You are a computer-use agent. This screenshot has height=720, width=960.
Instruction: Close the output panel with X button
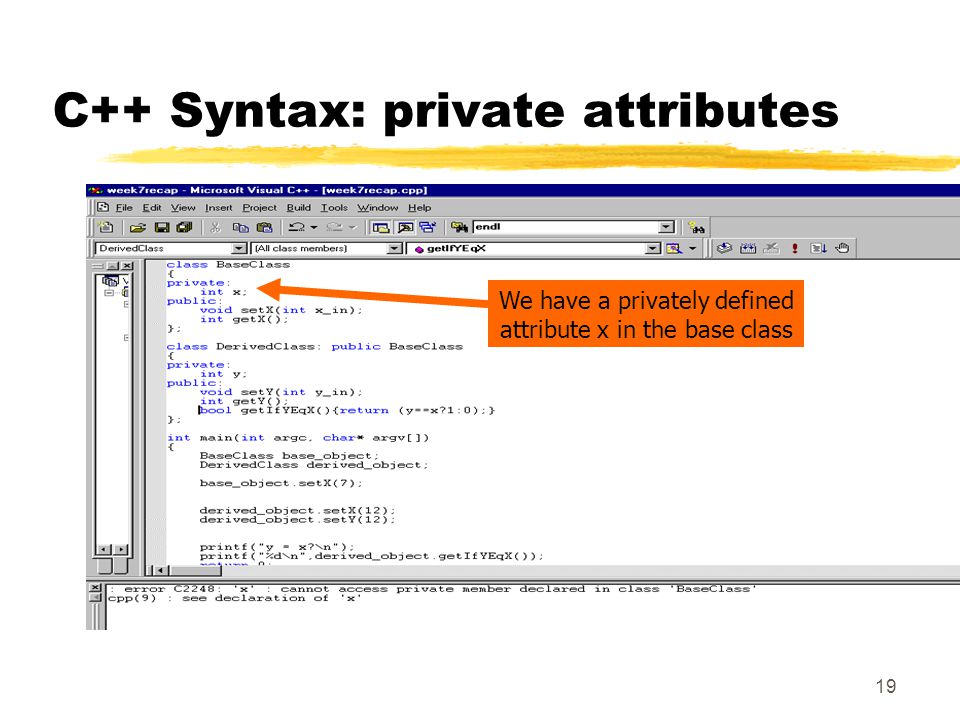95,588
